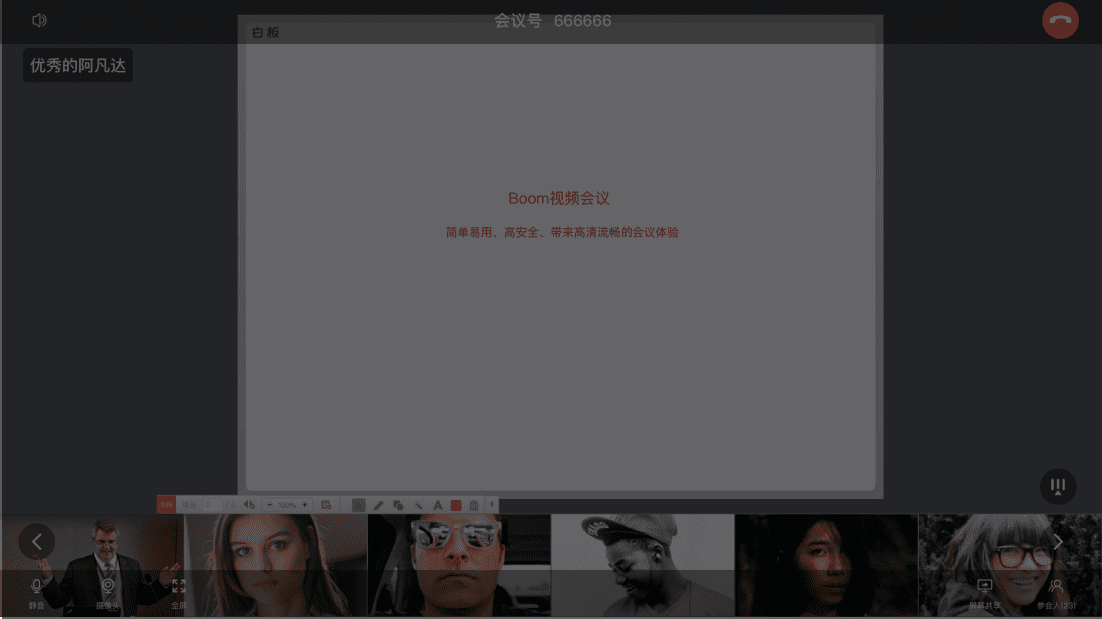The image size is (1102, 619).
Task: Click zoom in plus button
Action: point(305,505)
